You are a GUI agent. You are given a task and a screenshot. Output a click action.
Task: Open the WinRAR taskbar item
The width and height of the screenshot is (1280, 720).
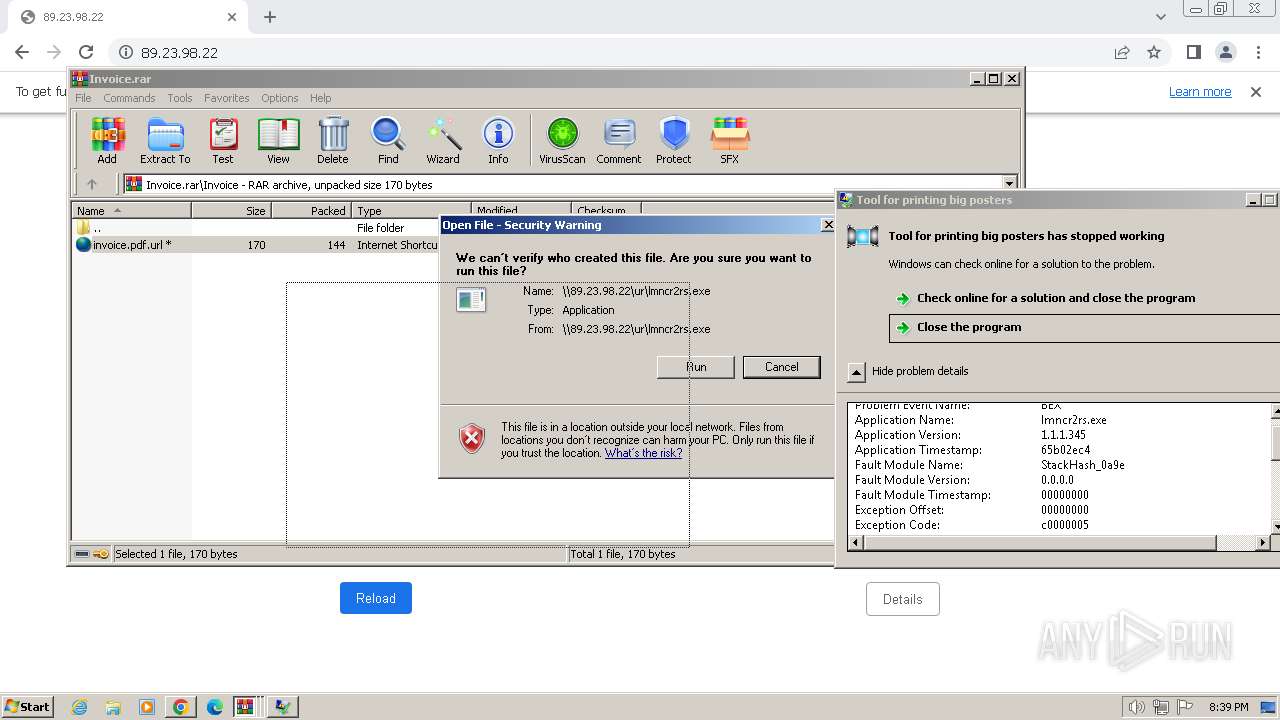[x=245, y=707]
